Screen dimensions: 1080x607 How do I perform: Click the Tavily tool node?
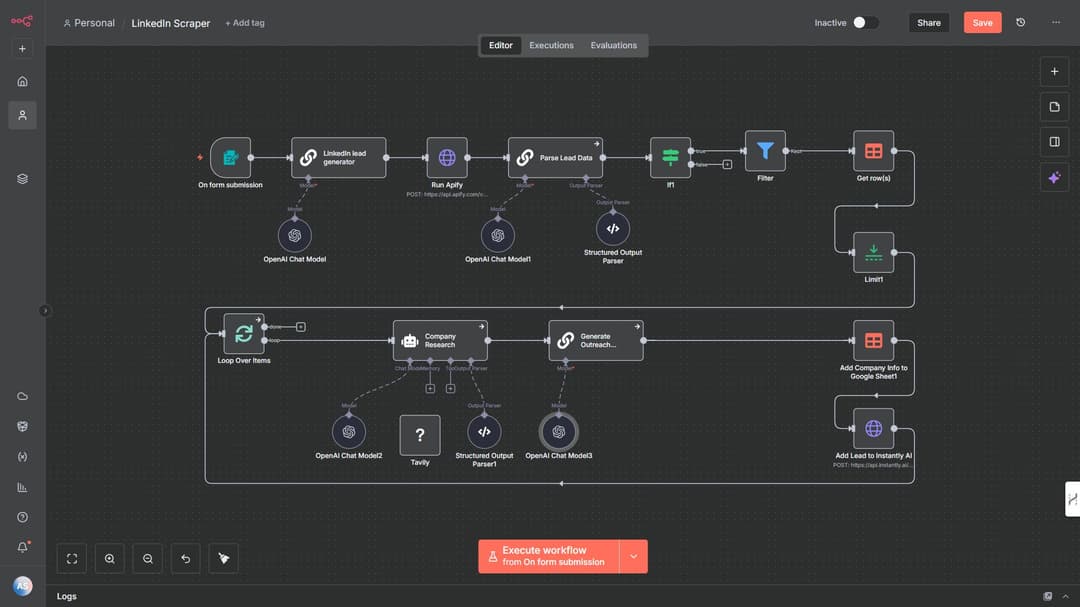pos(420,435)
